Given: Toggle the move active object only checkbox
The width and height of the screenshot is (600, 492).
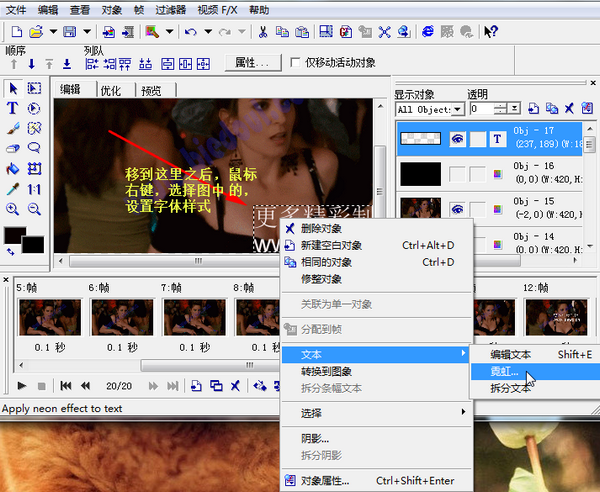Looking at the screenshot, I should pyautogui.click(x=295, y=62).
